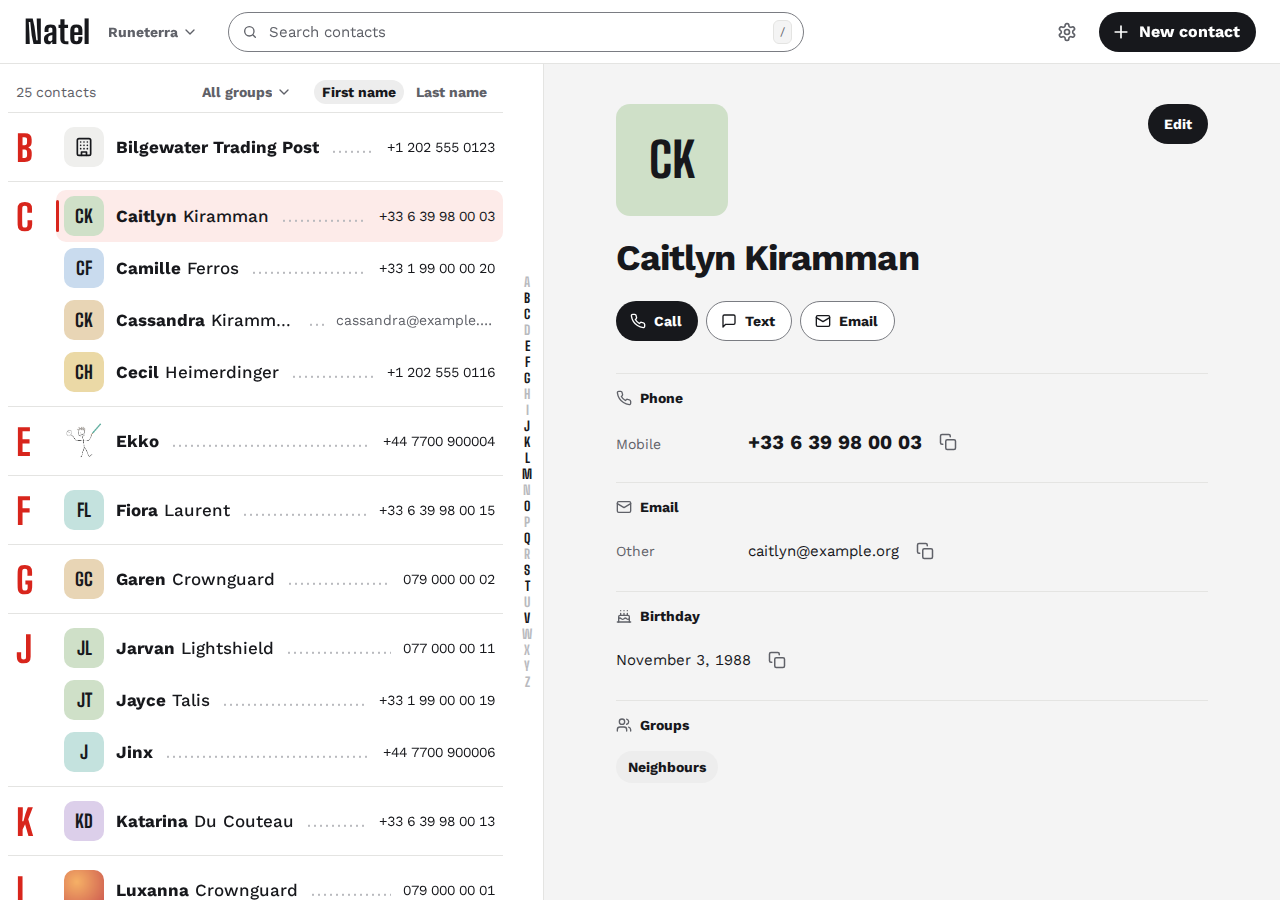
Task: Focus the Search contacts field
Action: point(516,32)
